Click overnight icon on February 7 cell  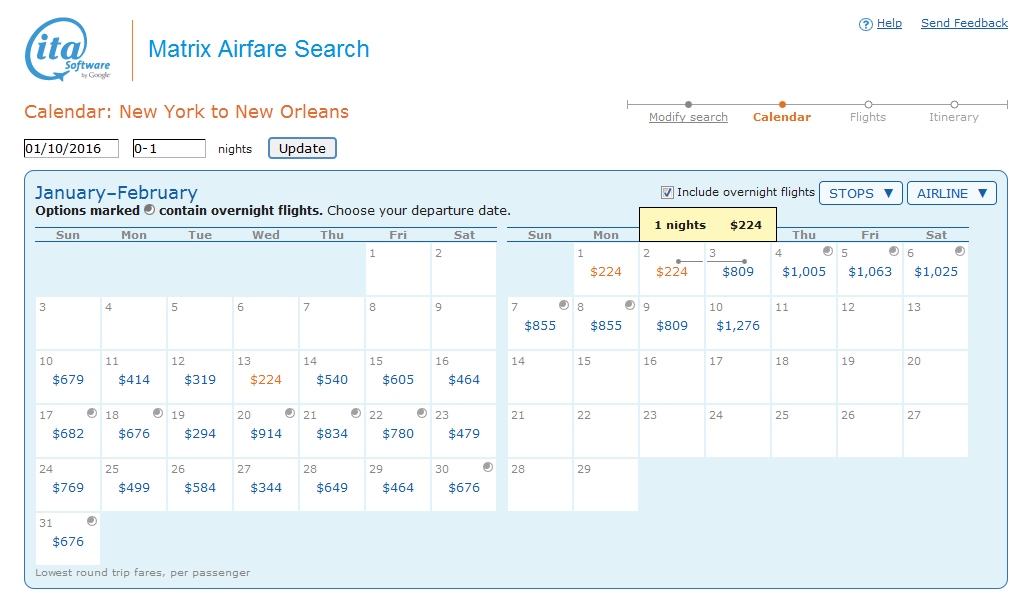pyautogui.click(x=563, y=305)
